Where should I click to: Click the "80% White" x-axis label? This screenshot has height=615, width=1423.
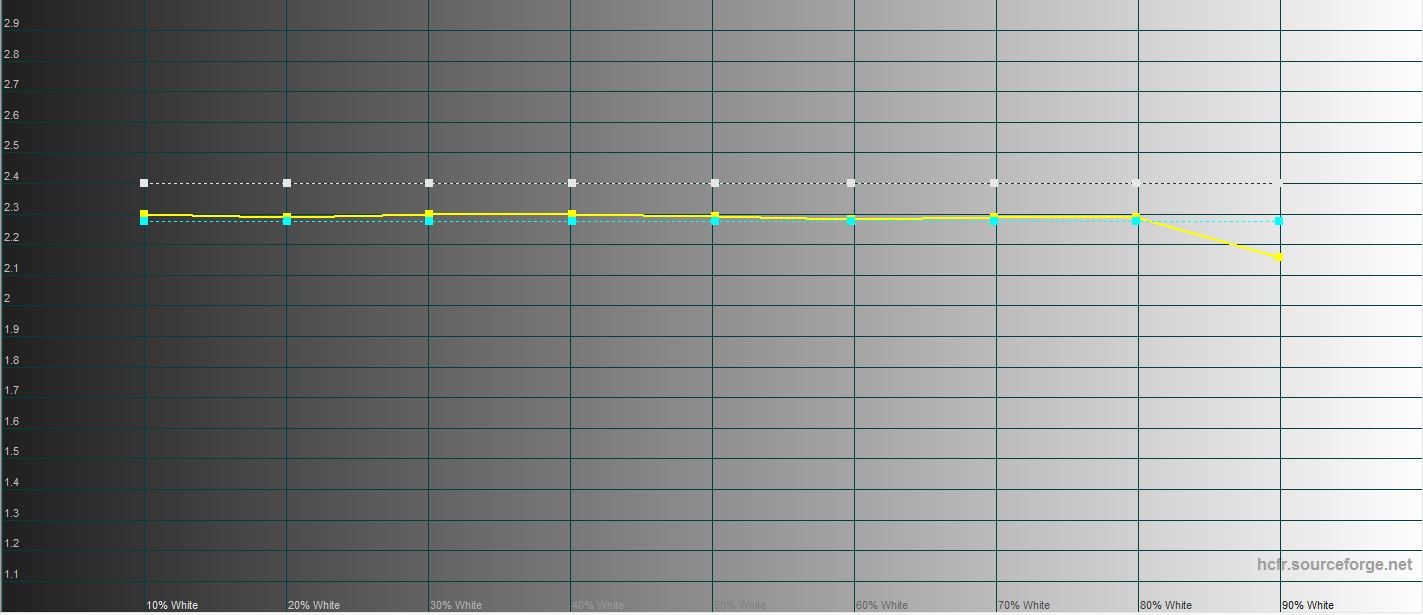tap(1166, 605)
